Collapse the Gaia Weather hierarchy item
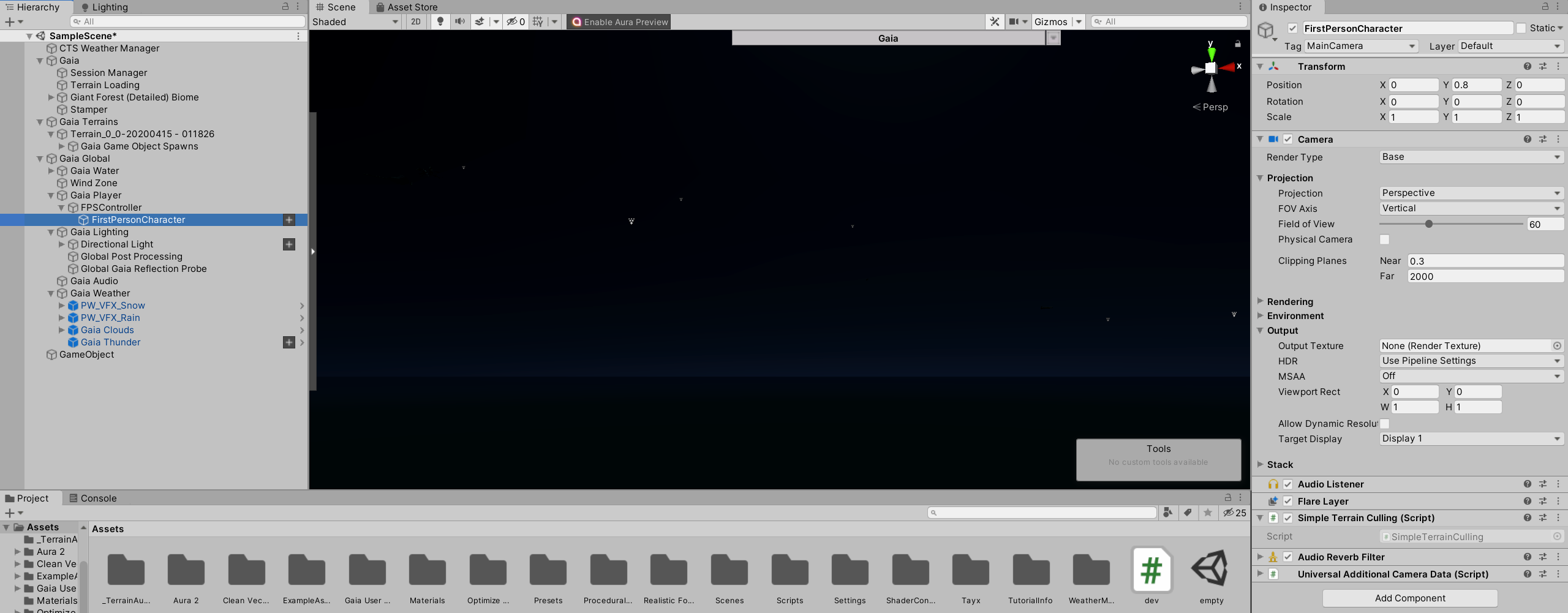The width and height of the screenshot is (1568, 613). (x=51, y=293)
